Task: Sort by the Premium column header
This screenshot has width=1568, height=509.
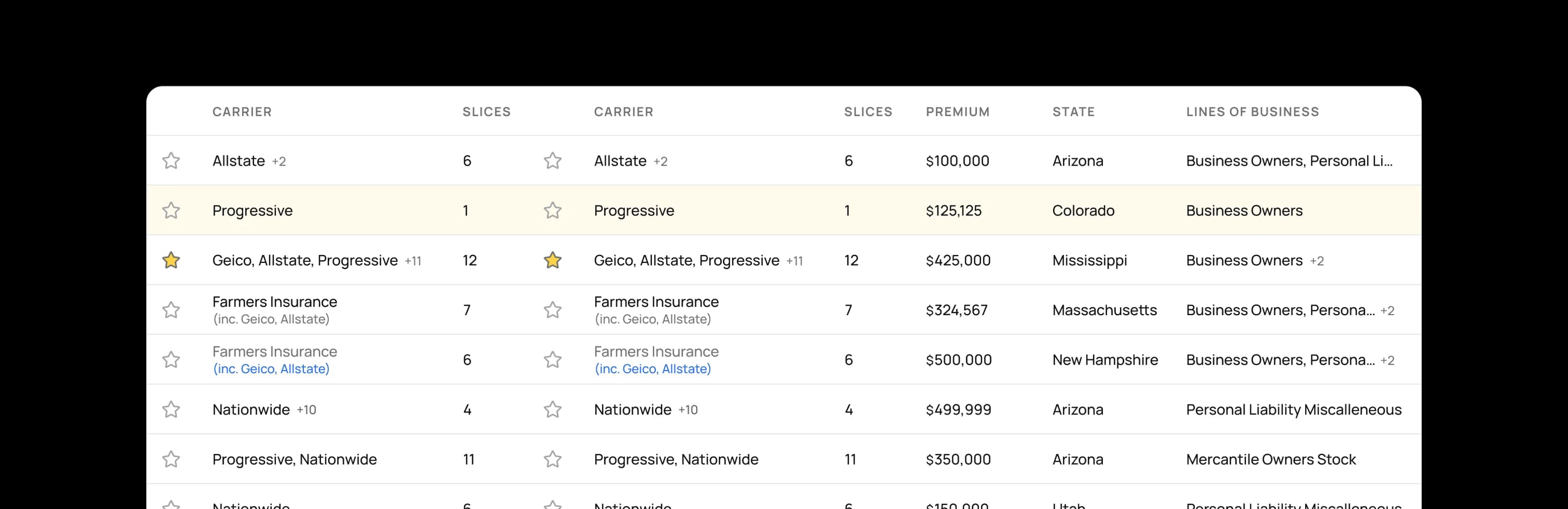Action: pyautogui.click(x=958, y=112)
